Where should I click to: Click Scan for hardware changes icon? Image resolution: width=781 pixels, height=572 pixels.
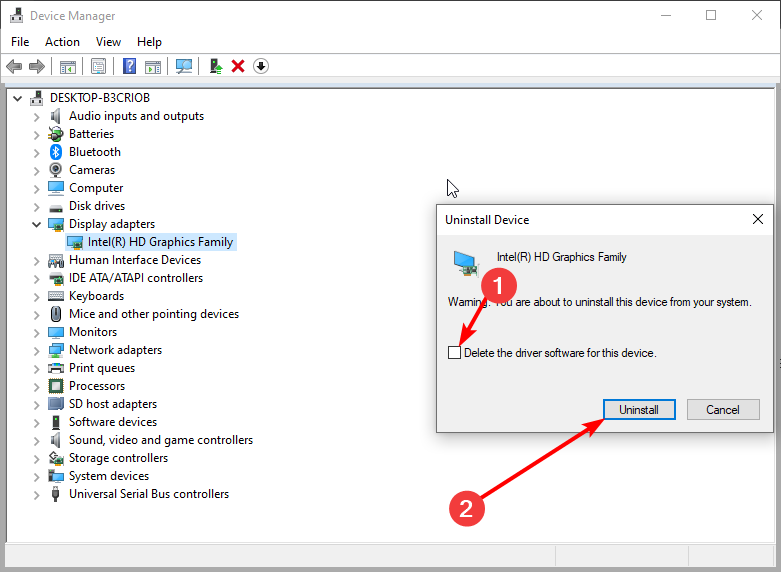coord(184,66)
